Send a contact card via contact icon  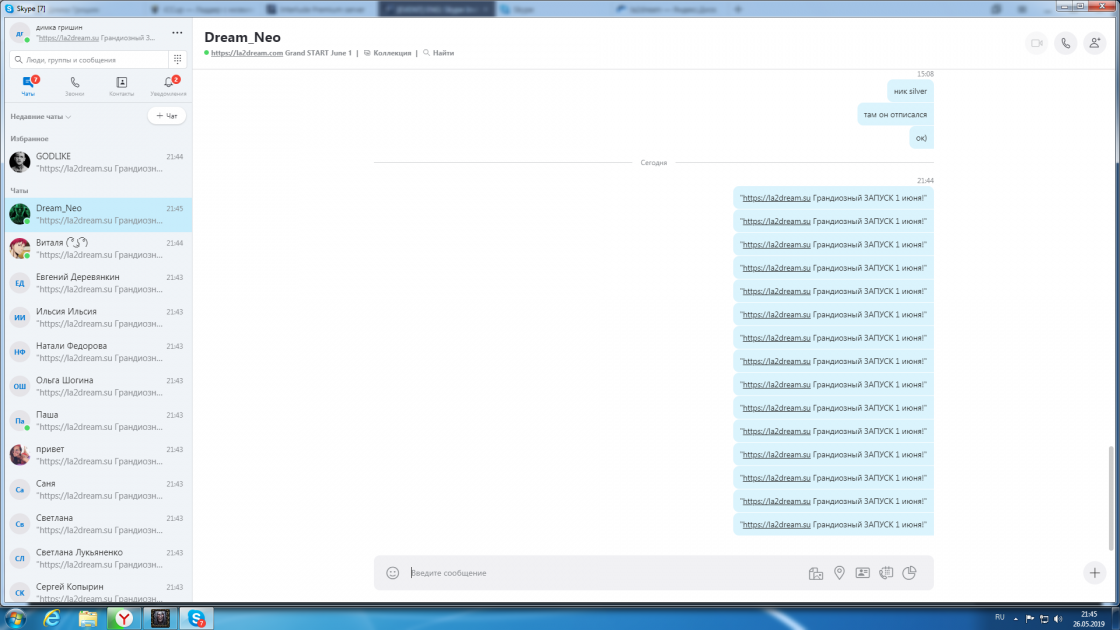point(862,573)
